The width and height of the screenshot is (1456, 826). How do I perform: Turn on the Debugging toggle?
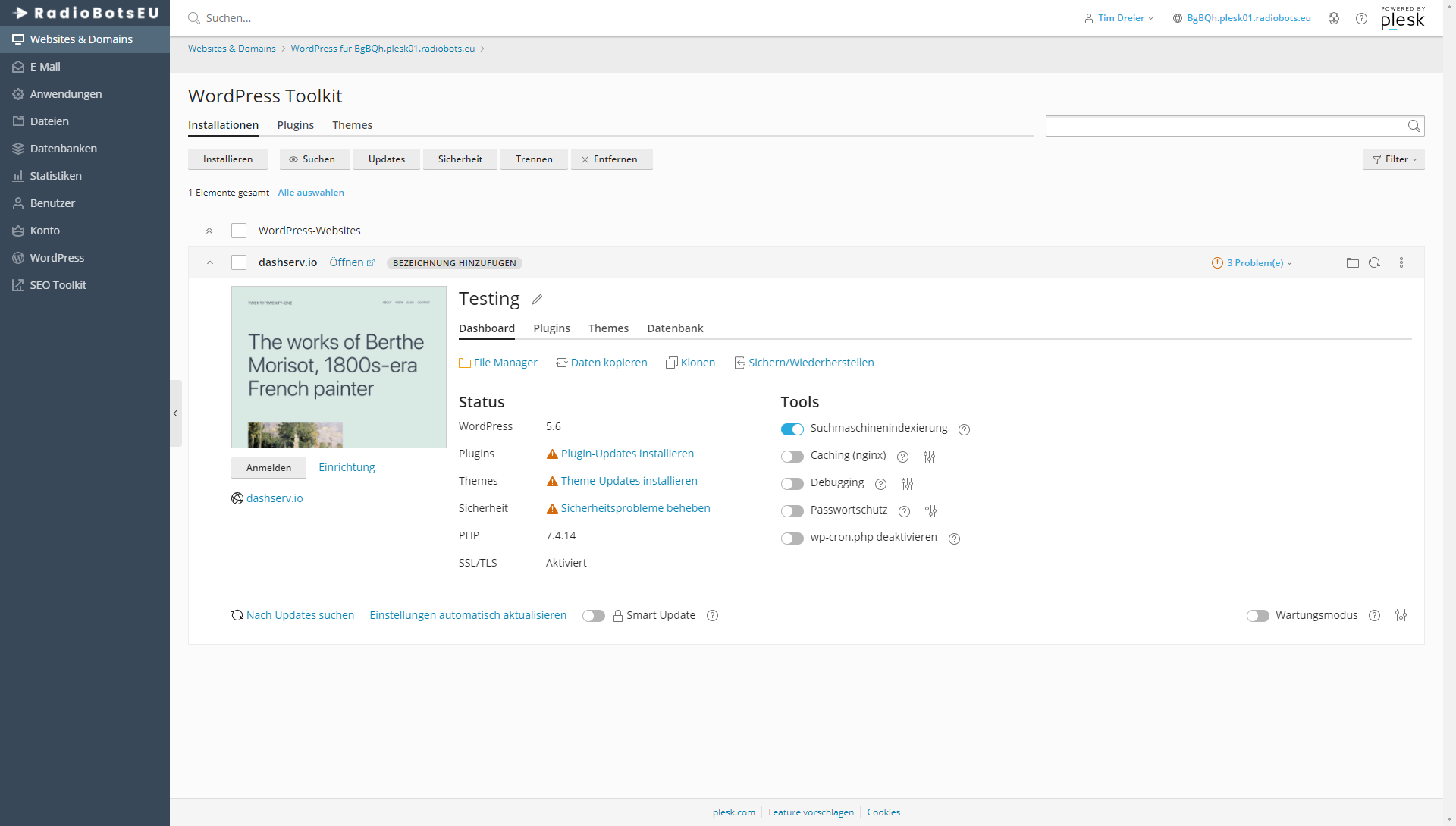tap(792, 484)
